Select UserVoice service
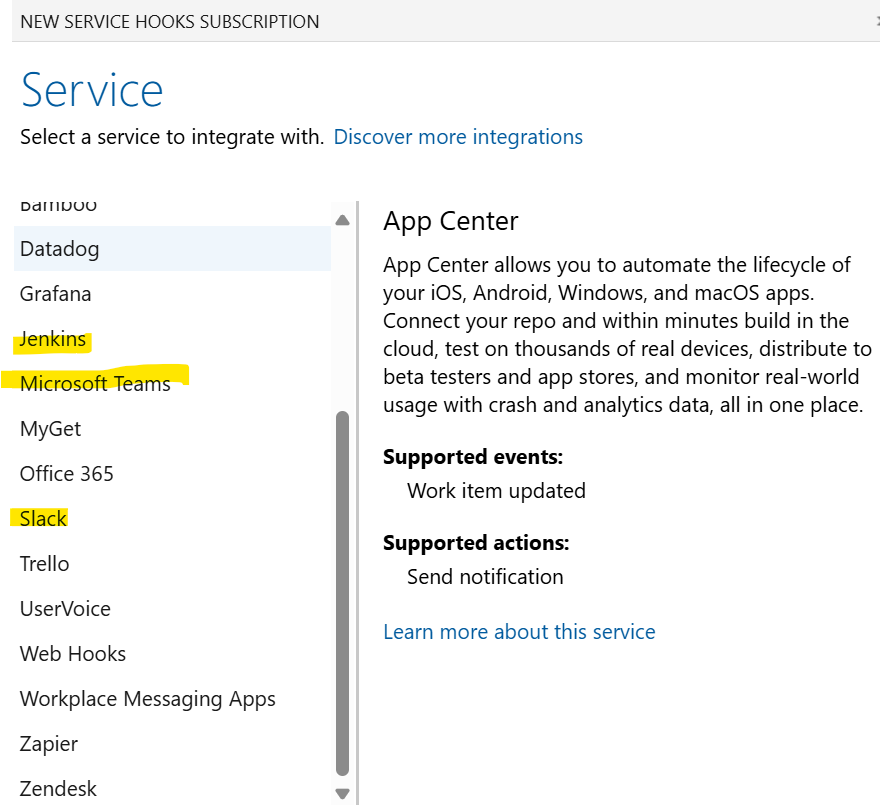This screenshot has width=880, height=805. pos(172,609)
